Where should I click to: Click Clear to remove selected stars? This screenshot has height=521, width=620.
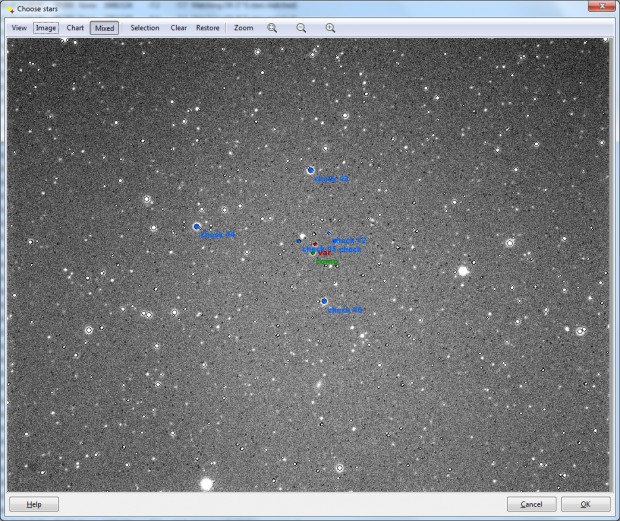tap(179, 28)
